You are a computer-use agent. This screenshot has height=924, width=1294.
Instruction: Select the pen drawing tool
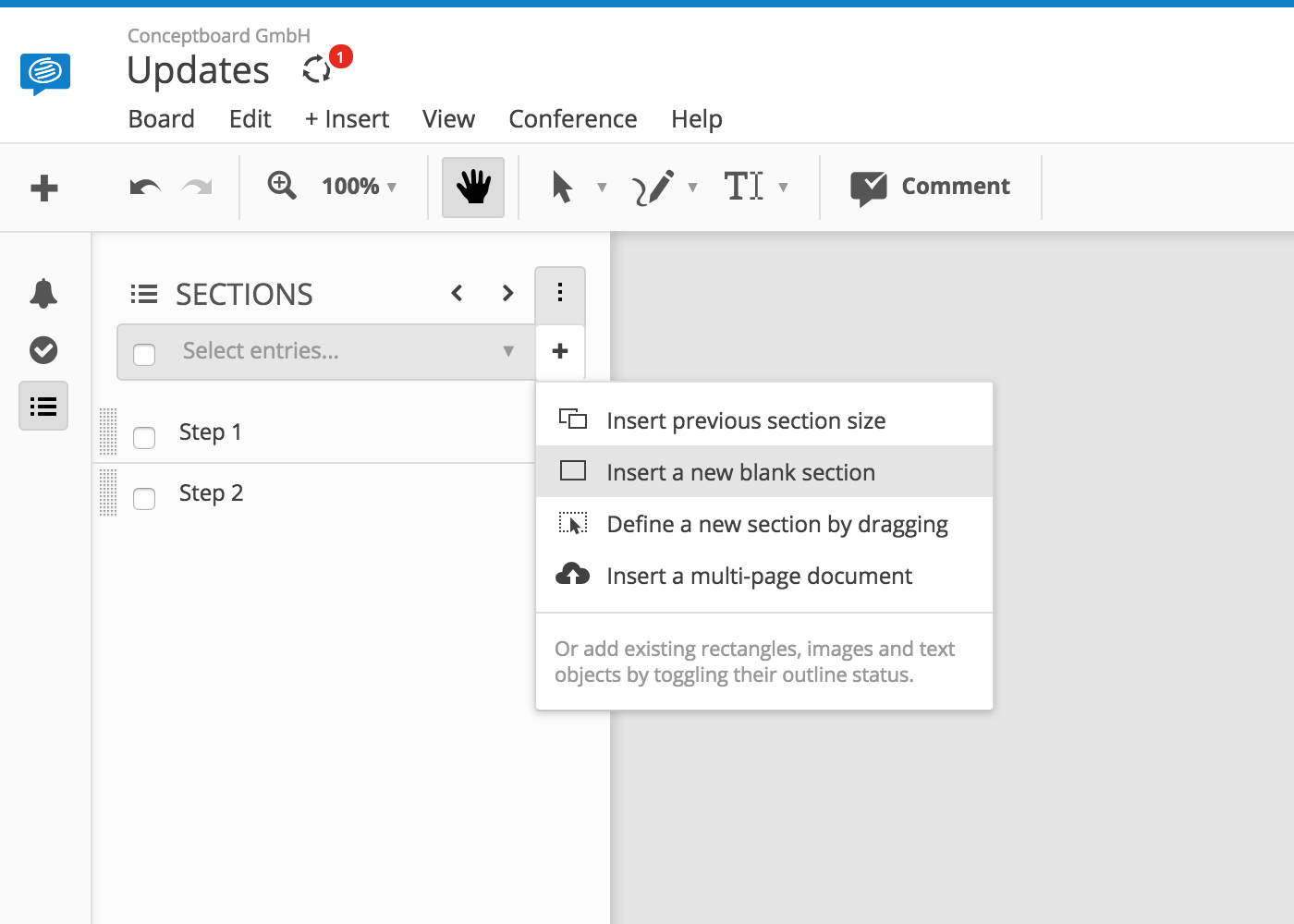(x=653, y=188)
